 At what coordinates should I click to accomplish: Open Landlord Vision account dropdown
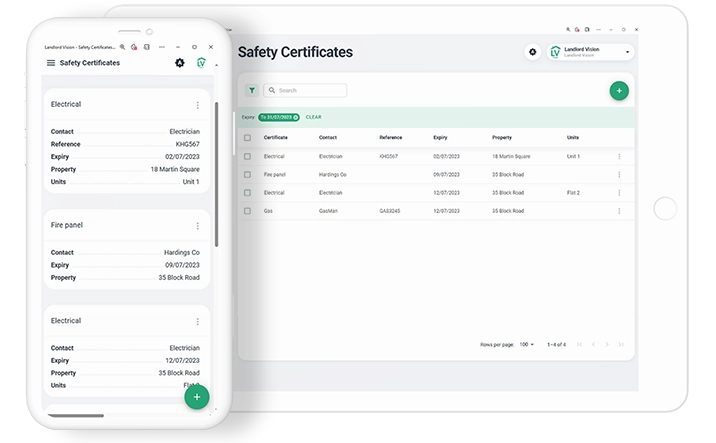(x=590, y=52)
